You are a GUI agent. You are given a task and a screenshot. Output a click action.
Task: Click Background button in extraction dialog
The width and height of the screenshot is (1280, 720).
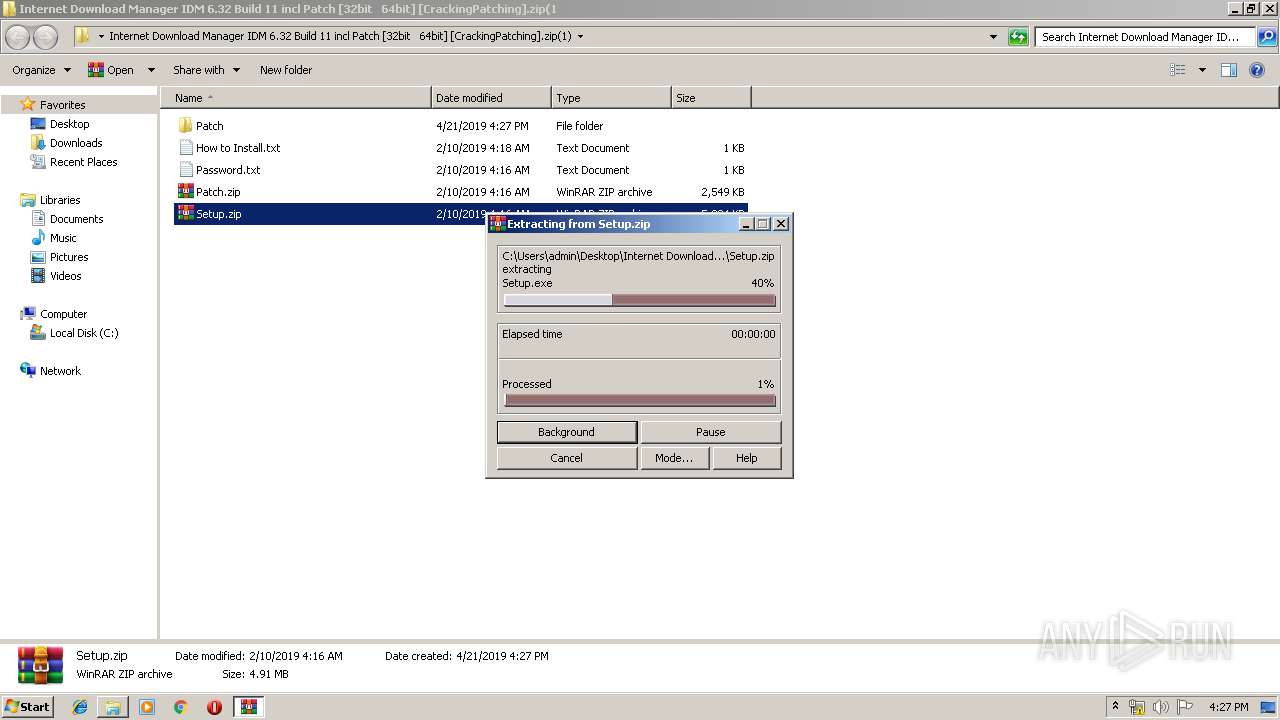(566, 432)
